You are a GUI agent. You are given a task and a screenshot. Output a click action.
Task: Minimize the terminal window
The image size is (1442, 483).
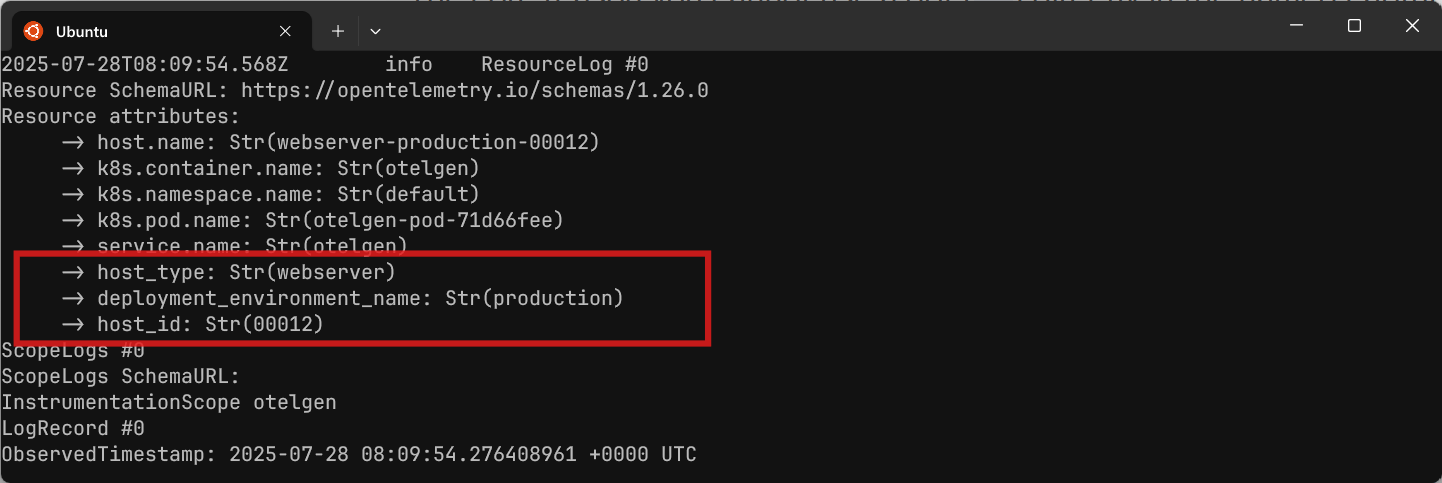tap(1297, 27)
